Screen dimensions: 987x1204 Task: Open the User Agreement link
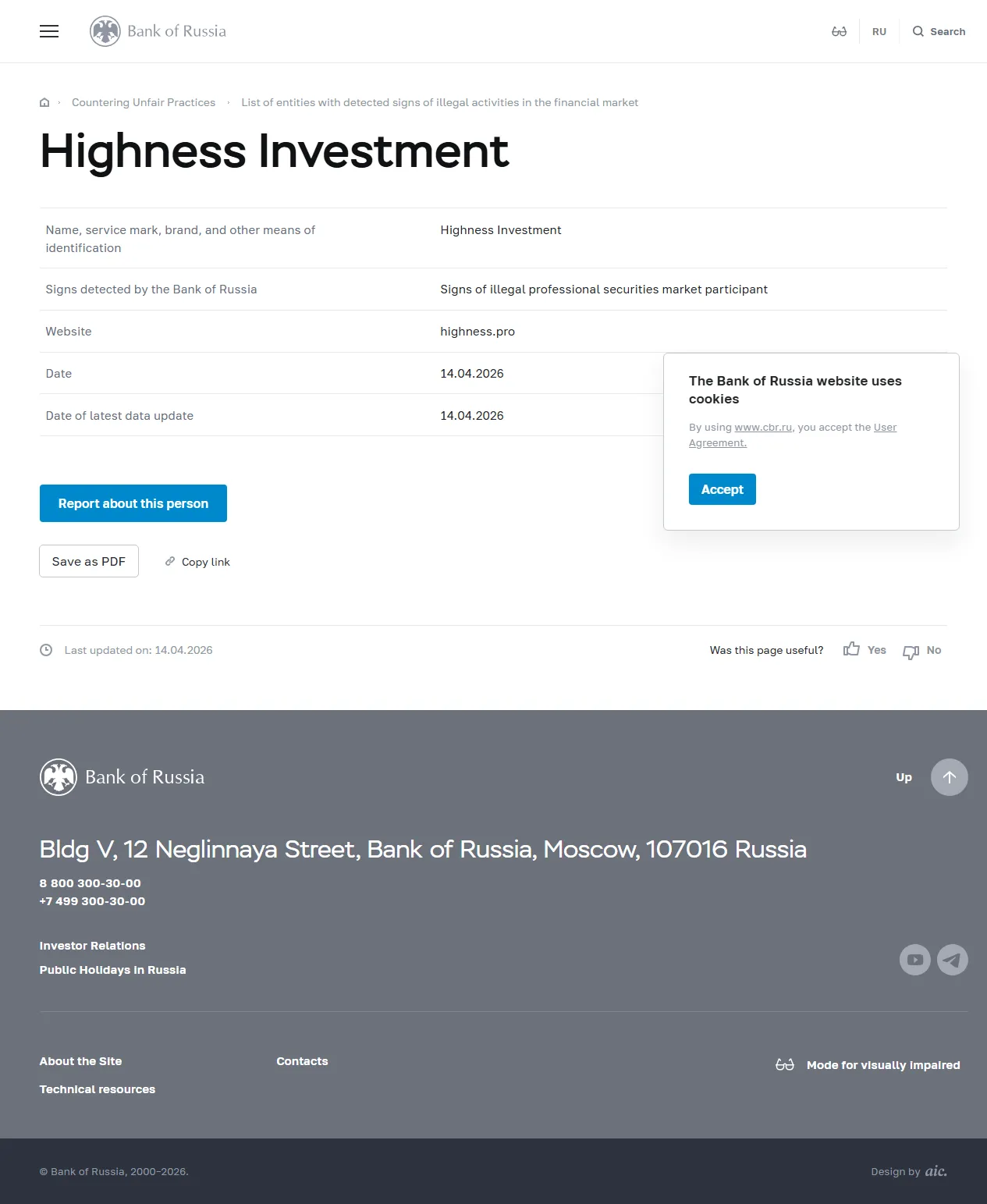[x=885, y=428]
